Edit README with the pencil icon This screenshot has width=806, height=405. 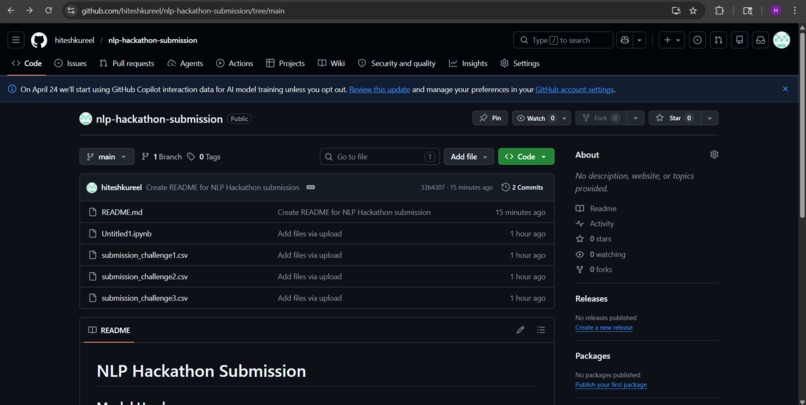520,330
